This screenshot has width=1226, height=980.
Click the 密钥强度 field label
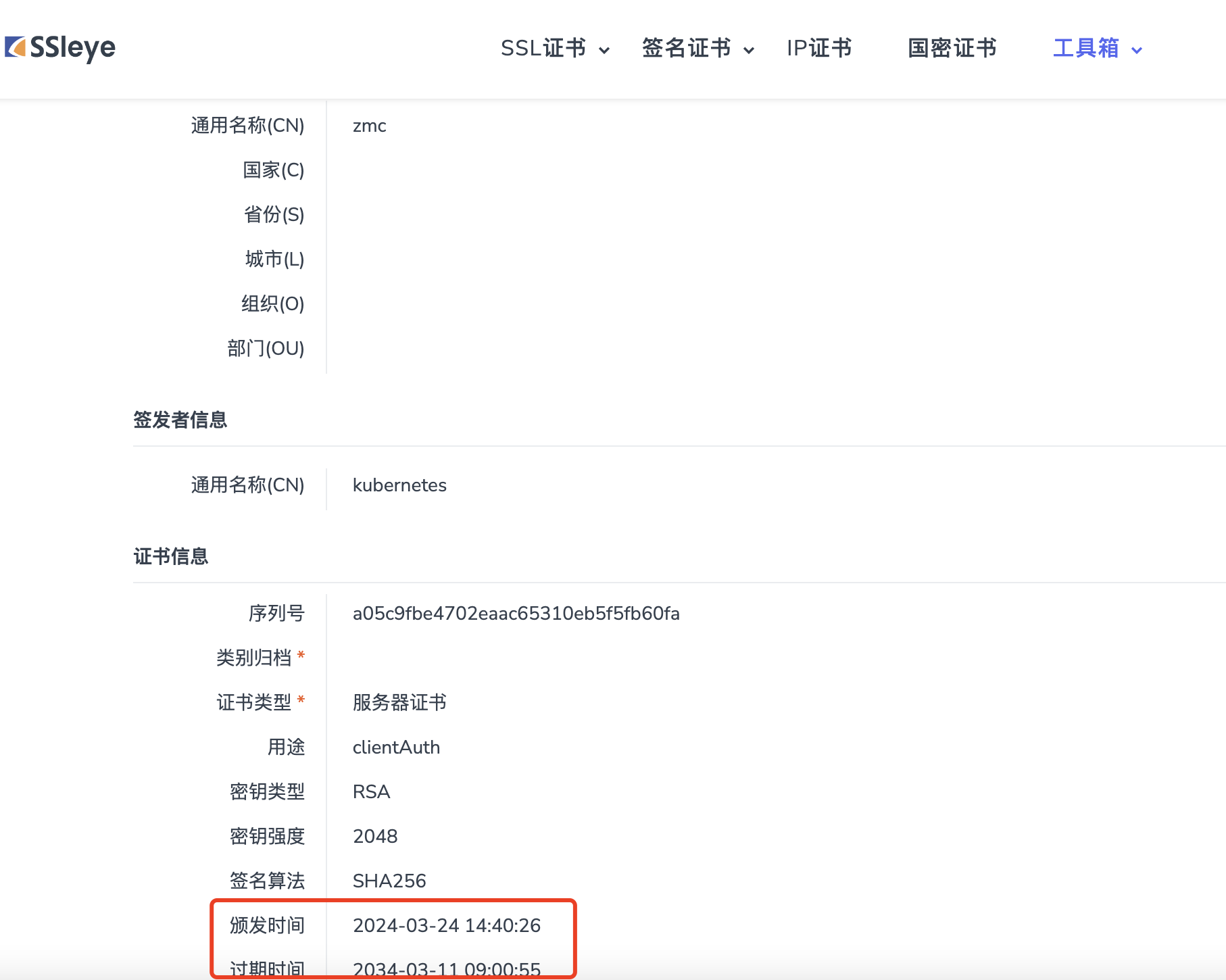point(267,837)
